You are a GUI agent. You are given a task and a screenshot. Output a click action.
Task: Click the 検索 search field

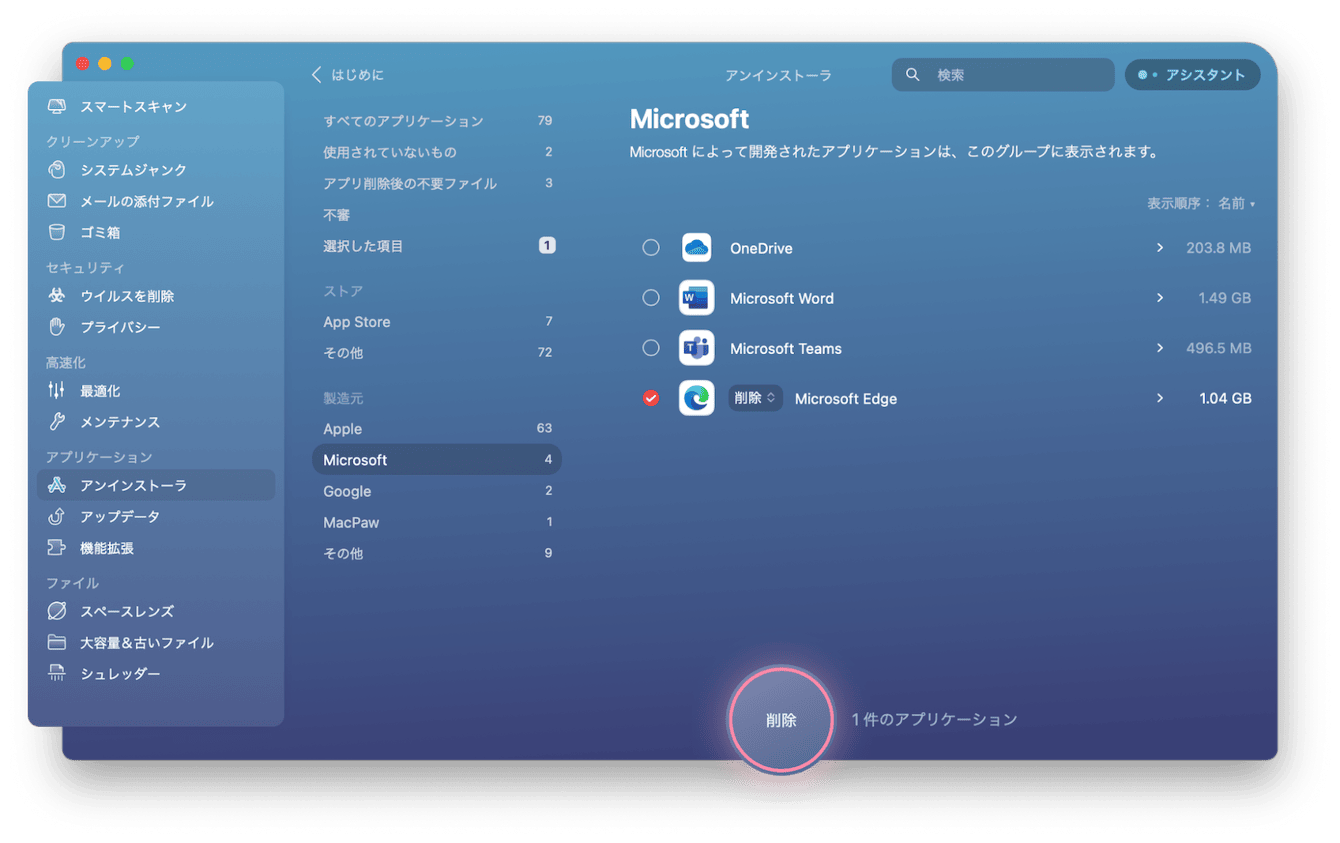(x=1003, y=75)
